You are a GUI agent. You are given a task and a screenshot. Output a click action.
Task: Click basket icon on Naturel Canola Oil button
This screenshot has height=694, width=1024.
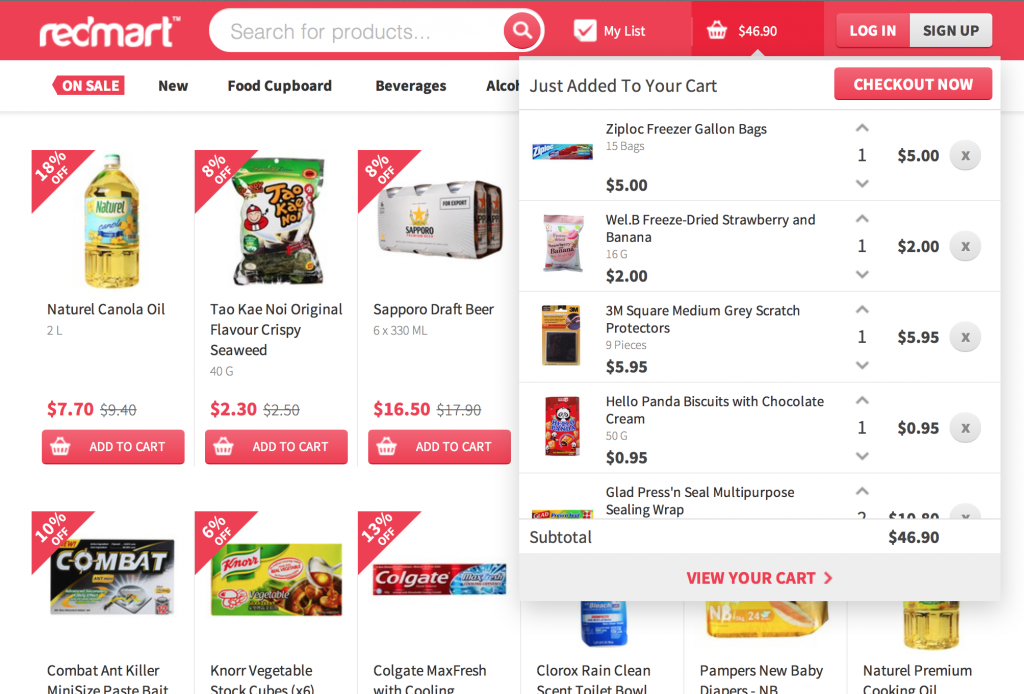pyautogui.click(x=60, y=447)
